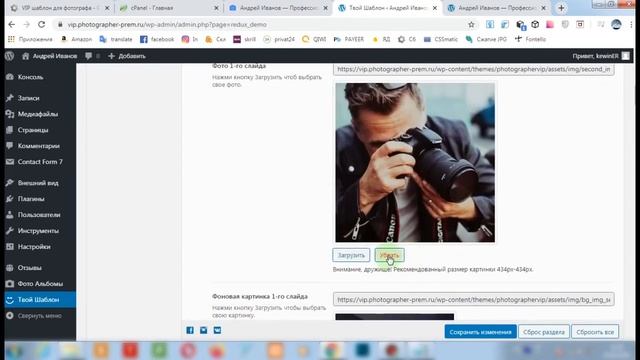Image resolution: width=640 pixels, height=360 pixels.
Task: Open the Amazon bookmark
Action: (76, 39)
